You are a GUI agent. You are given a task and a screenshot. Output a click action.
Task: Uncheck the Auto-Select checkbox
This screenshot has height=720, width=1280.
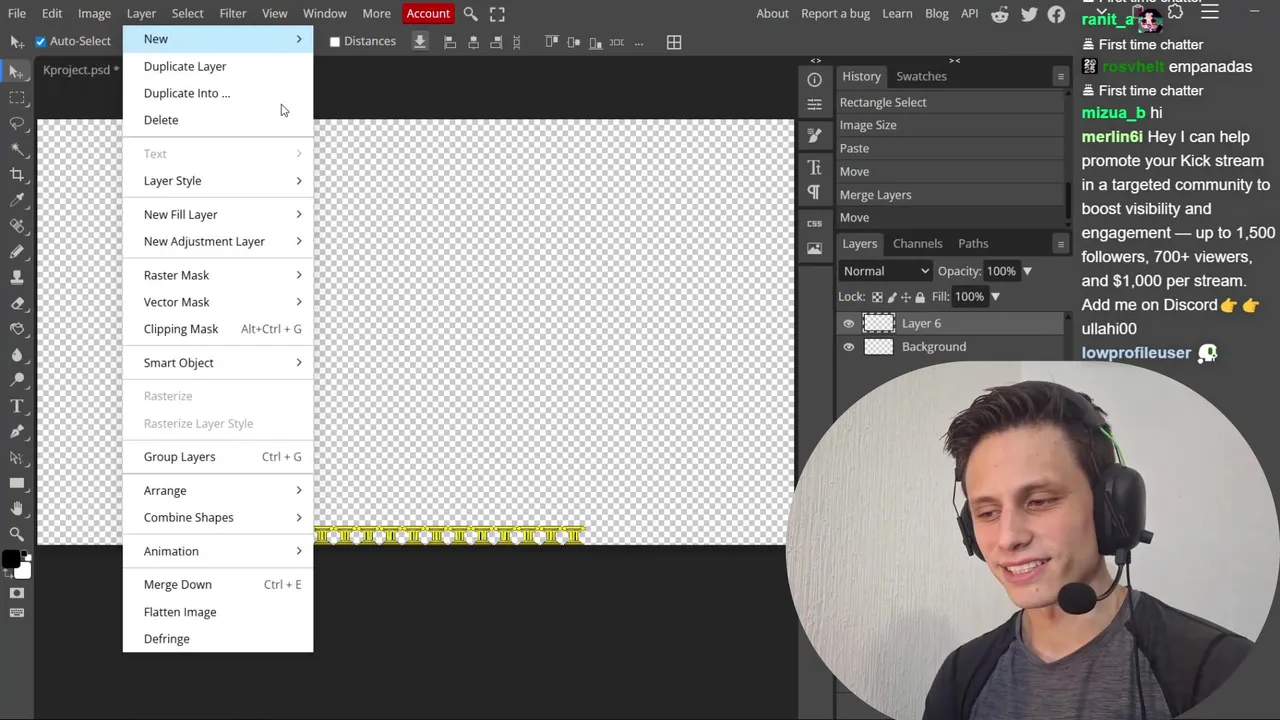pos(41,41)
